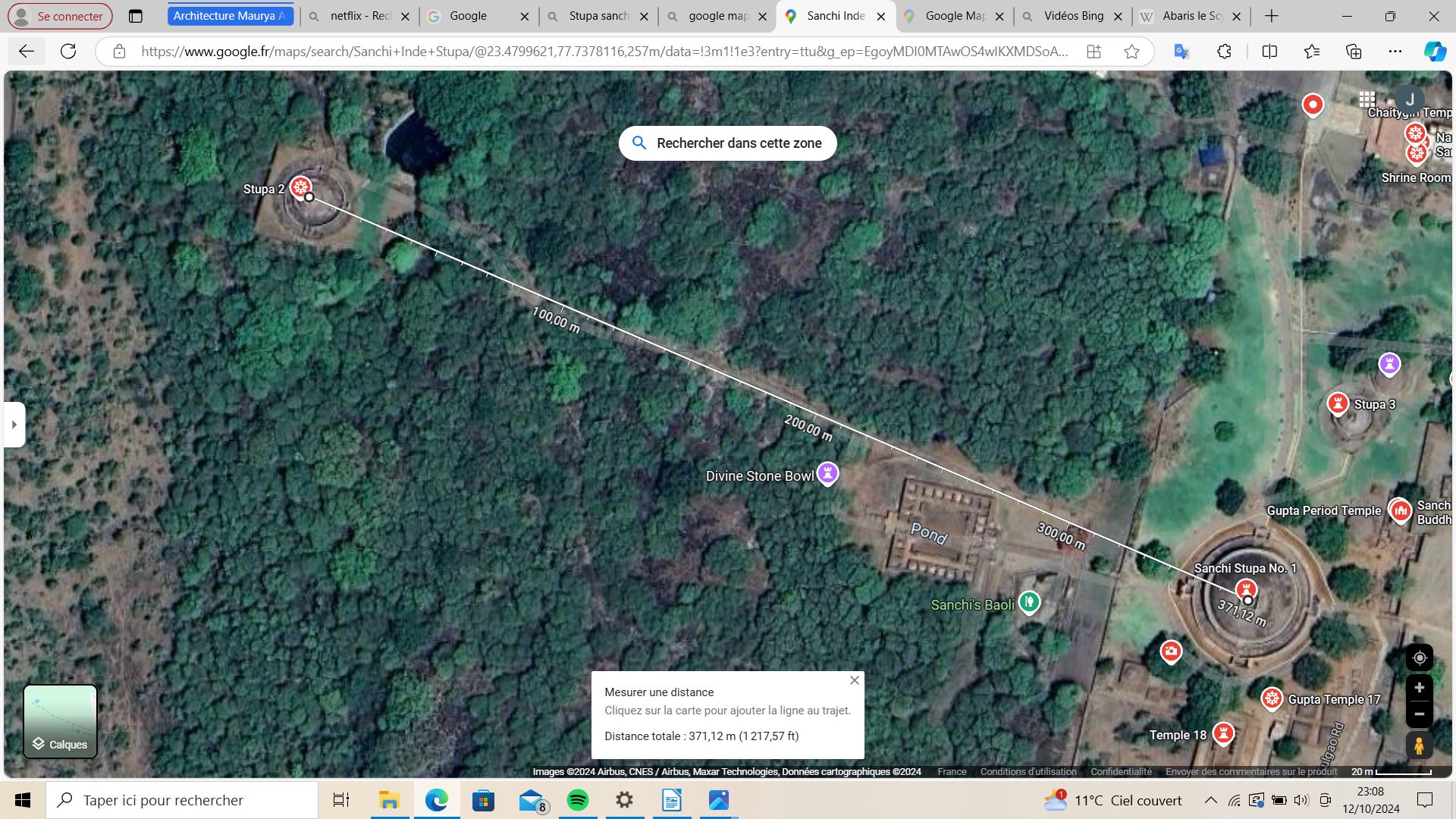Add this page to favorites

coord(1131,52)
